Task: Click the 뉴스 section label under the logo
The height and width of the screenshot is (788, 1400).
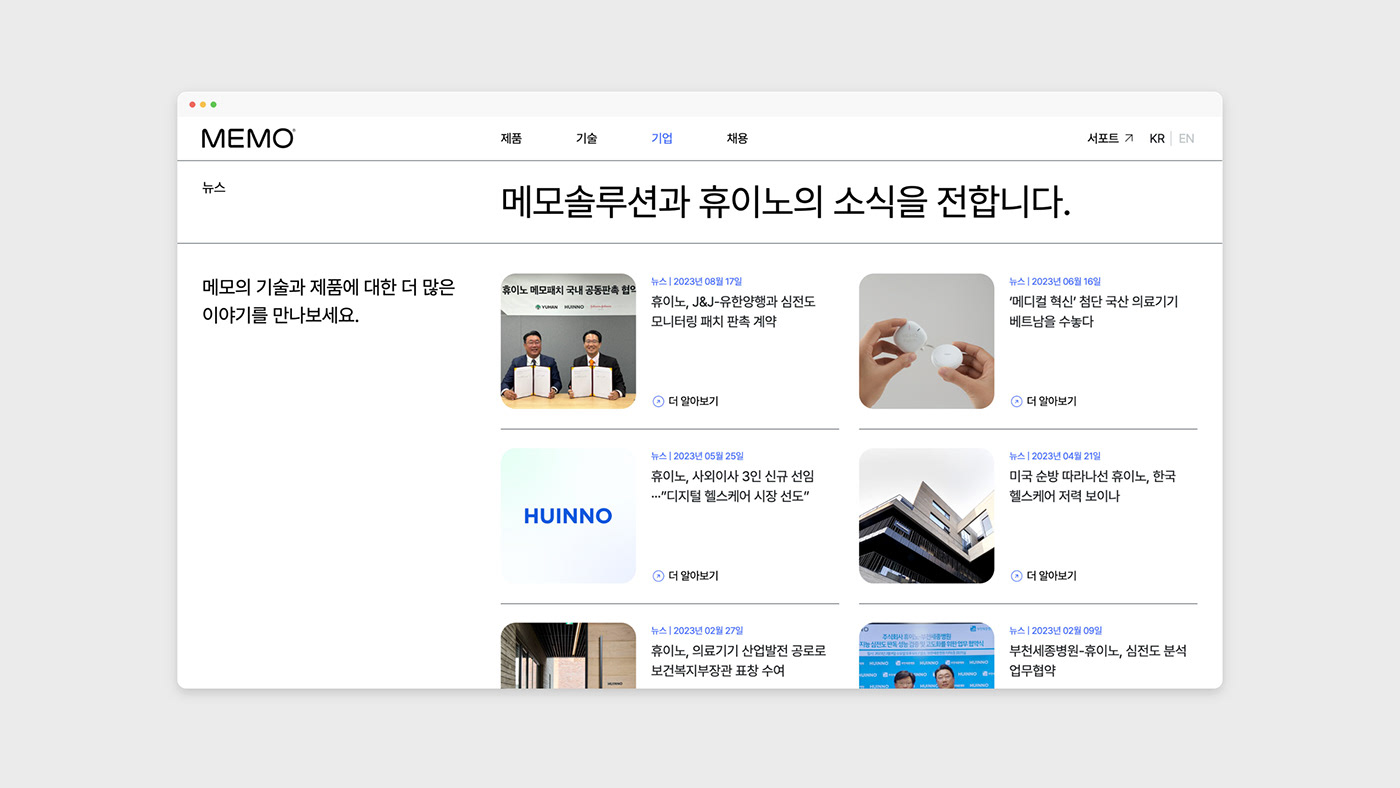Action: [x=214, y=187]
